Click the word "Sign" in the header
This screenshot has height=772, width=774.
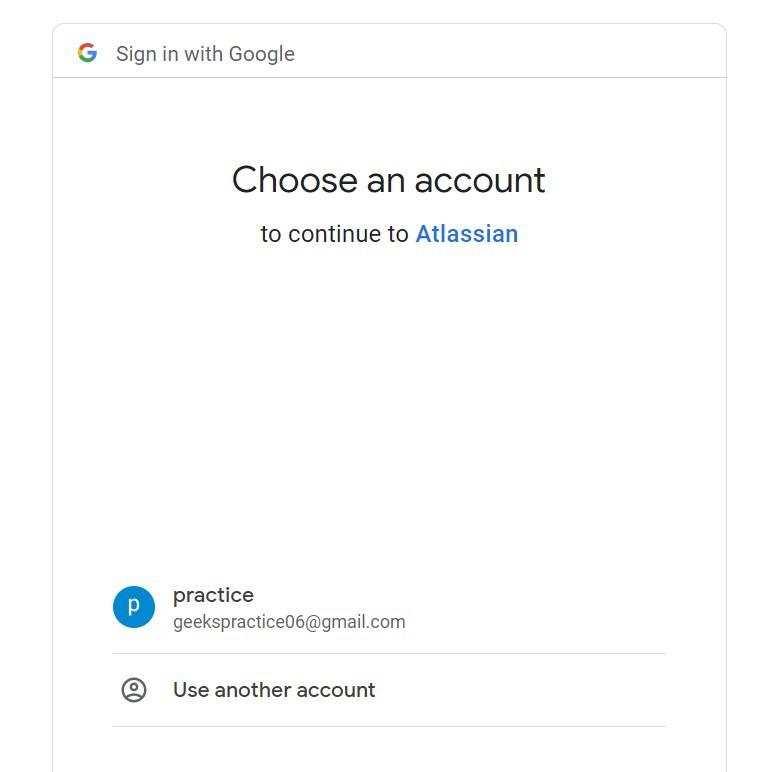point(135,54)
